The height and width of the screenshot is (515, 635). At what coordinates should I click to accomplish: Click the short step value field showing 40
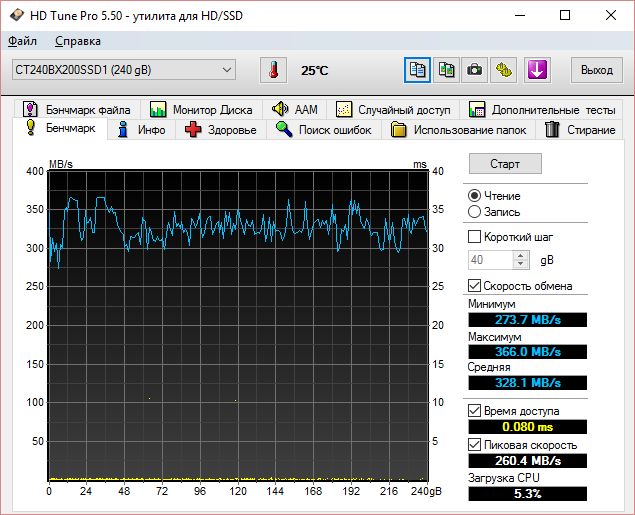(490, 260)
